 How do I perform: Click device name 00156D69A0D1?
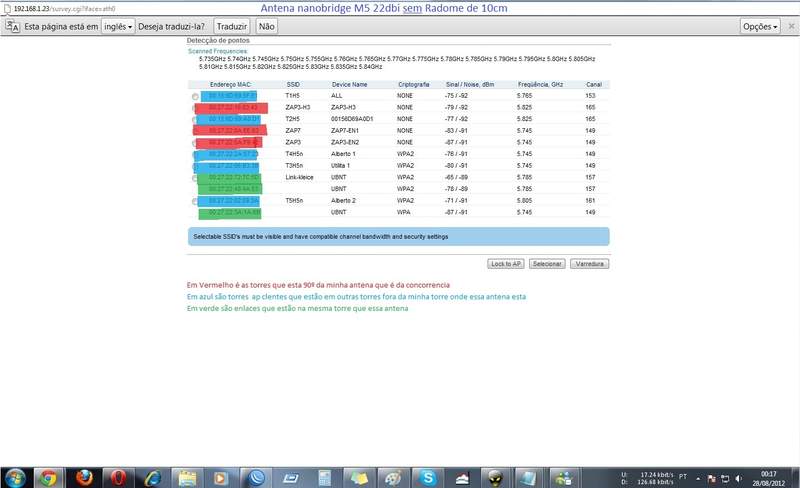coord(352,119)
